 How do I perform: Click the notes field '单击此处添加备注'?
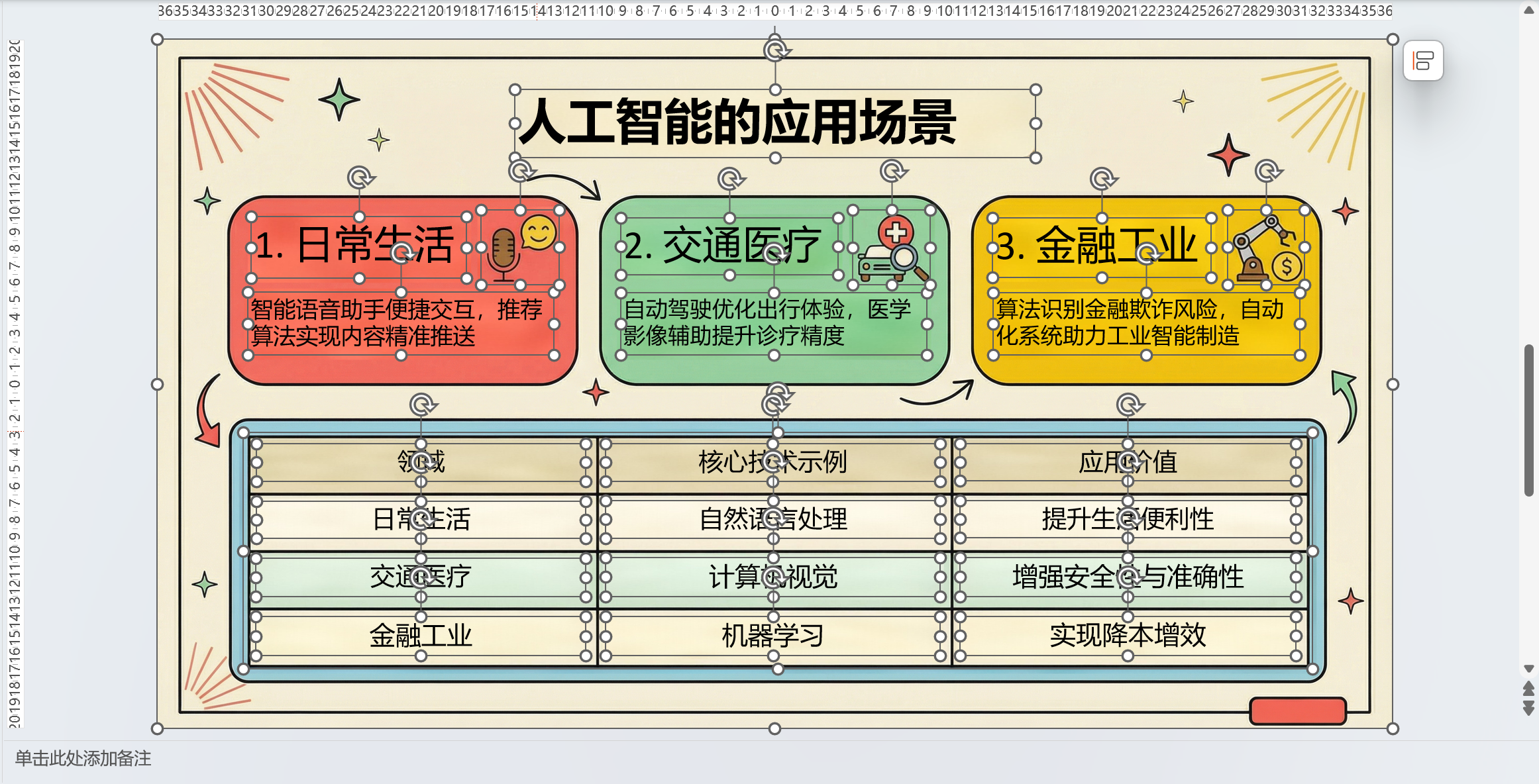[x=83, y=758]
